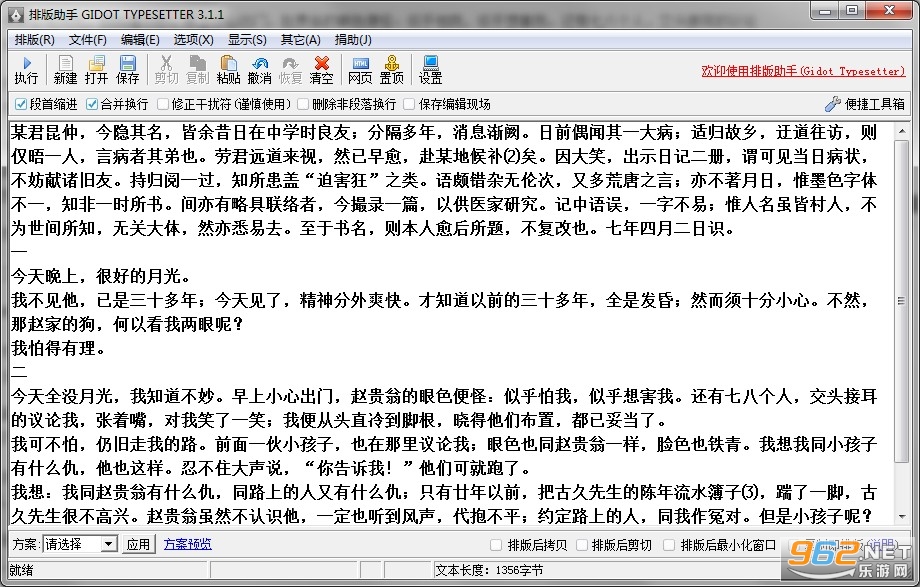Viewport: 920px width, 587px height.
Task: Check the 排版后拷贝 checkbox
Action: pyautogui.click(x=496, y=545)
